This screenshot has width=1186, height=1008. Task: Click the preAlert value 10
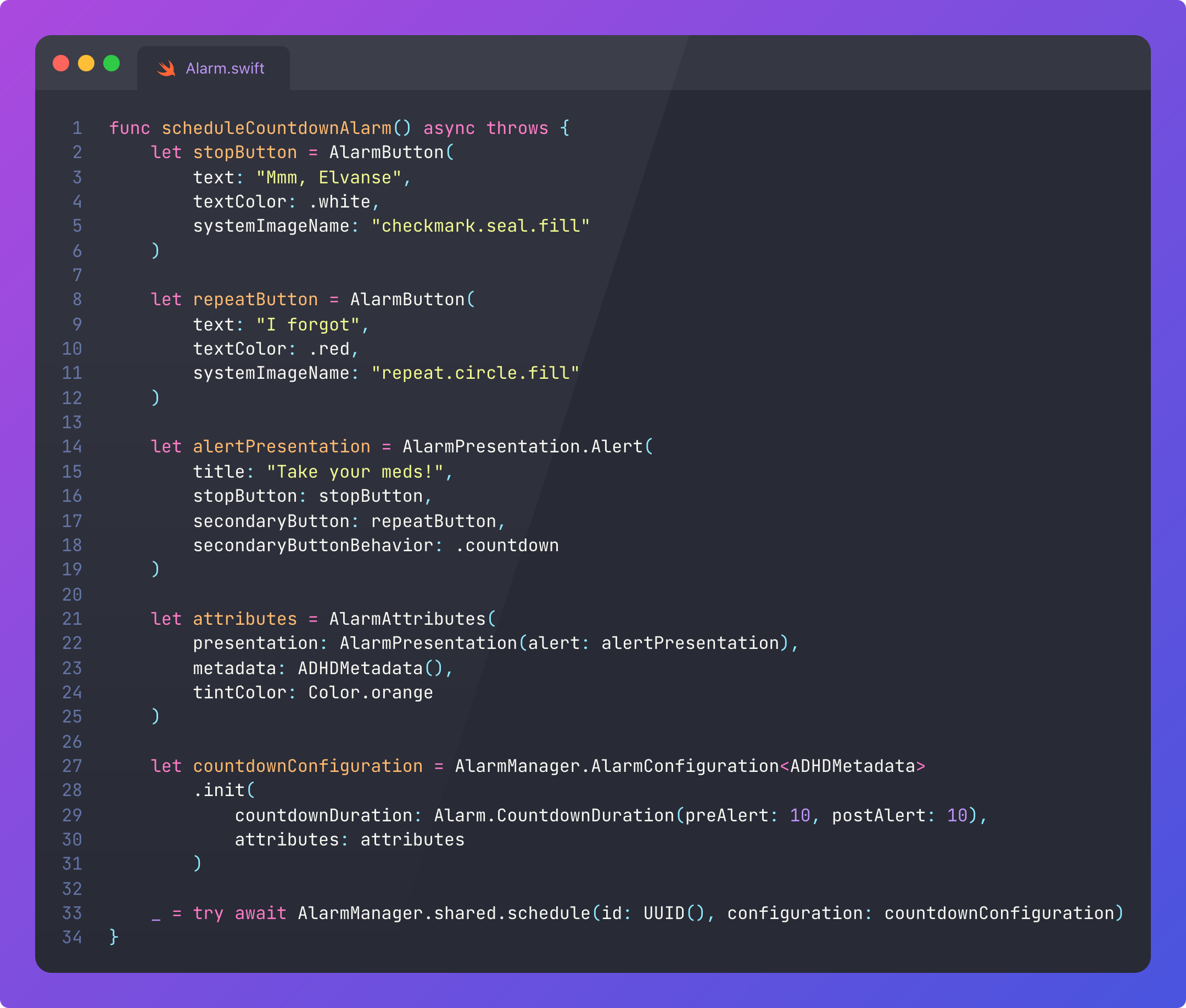point(799,815)
